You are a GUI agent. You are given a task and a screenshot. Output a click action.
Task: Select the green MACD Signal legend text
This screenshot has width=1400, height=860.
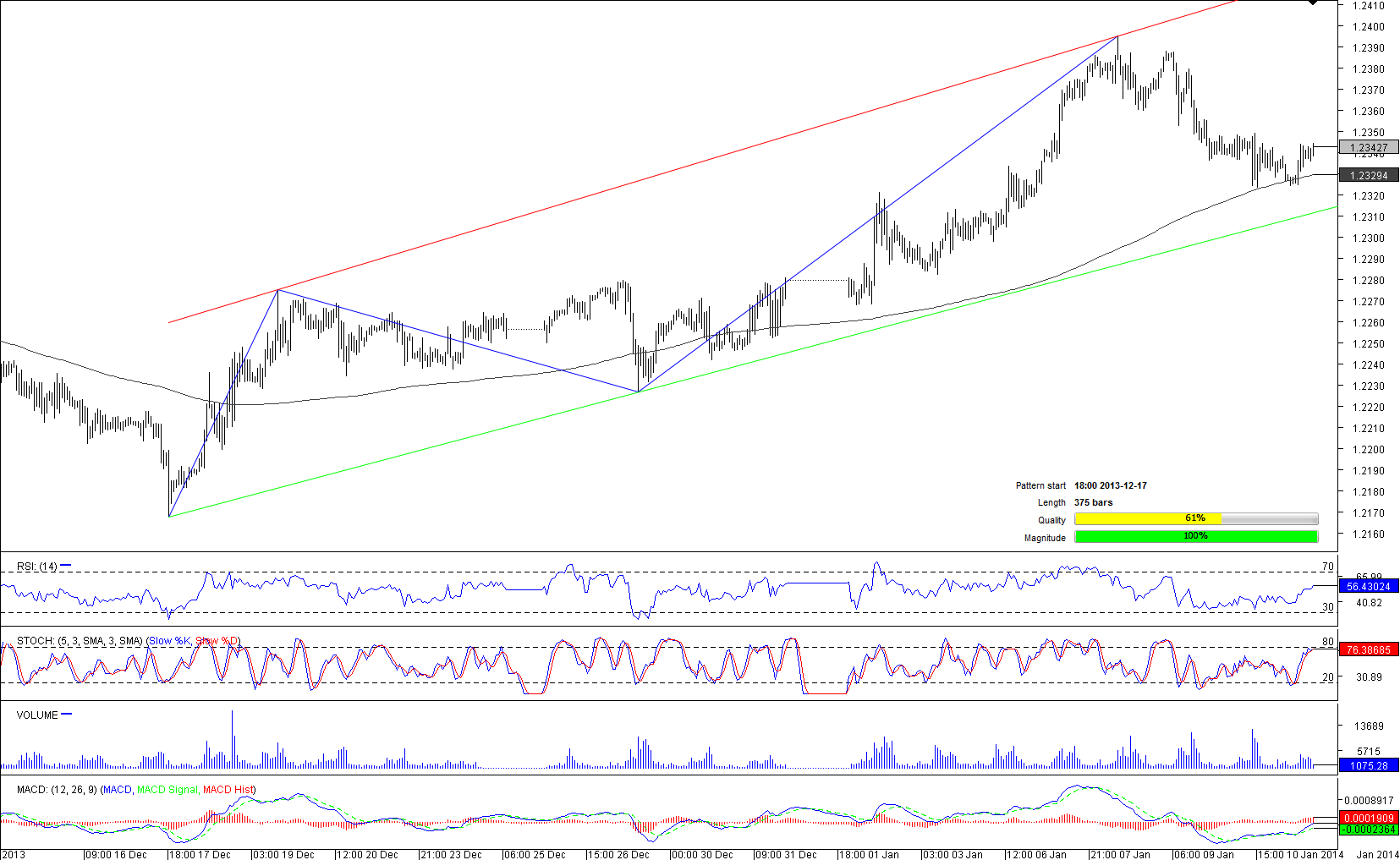tap(167, 790)
